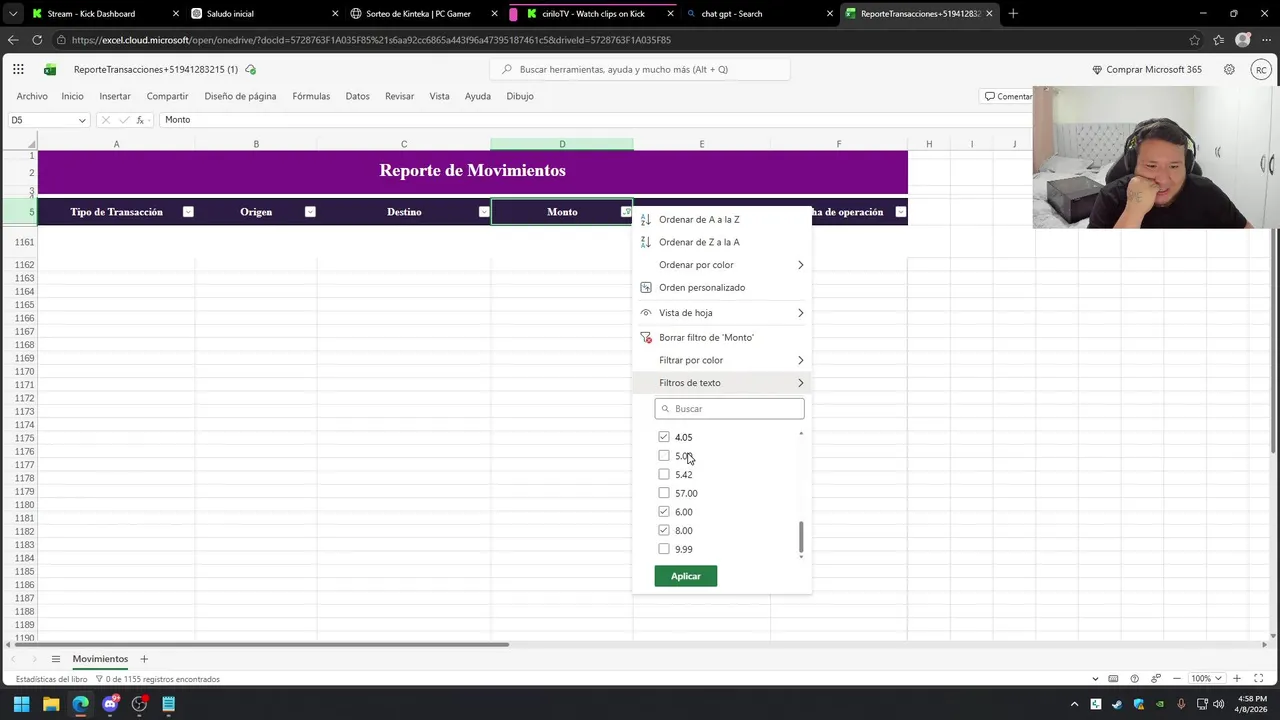1280x720 pixels.
Task: Expand Filtros de texto submenu
Action: [x=722, y=383]
